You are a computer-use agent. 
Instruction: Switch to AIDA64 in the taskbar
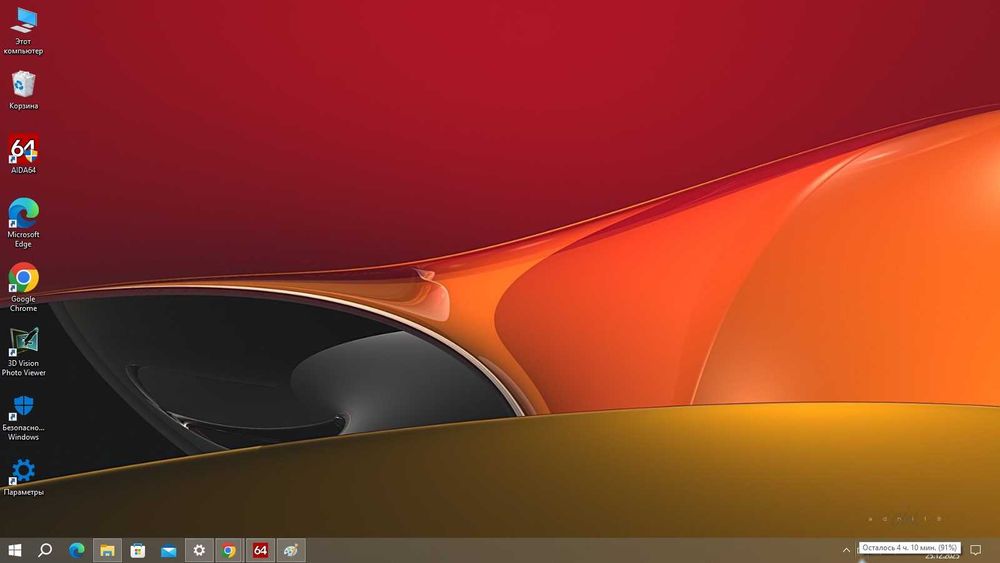[260, 550]
